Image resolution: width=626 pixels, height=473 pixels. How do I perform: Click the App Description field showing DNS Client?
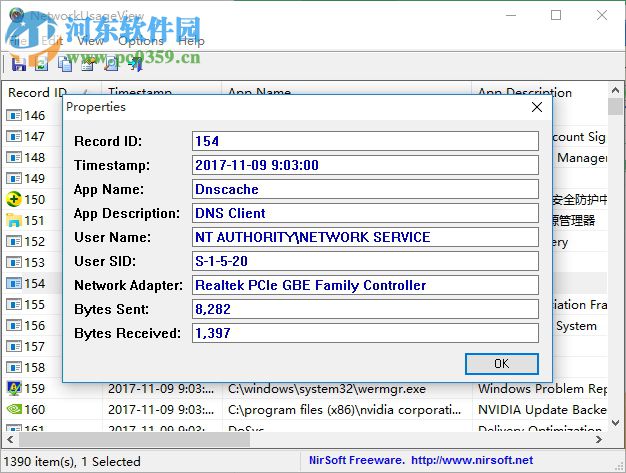[x=365, y=213]
